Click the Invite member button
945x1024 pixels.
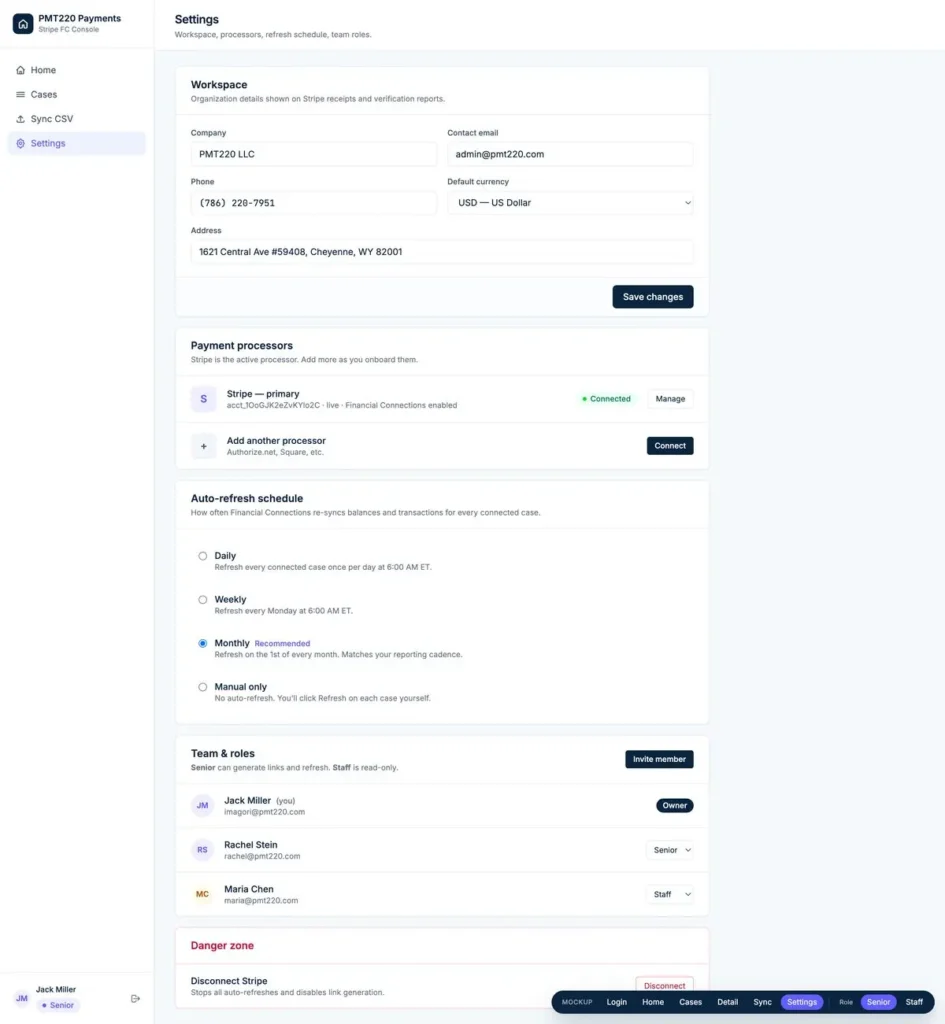click(659, 760)
